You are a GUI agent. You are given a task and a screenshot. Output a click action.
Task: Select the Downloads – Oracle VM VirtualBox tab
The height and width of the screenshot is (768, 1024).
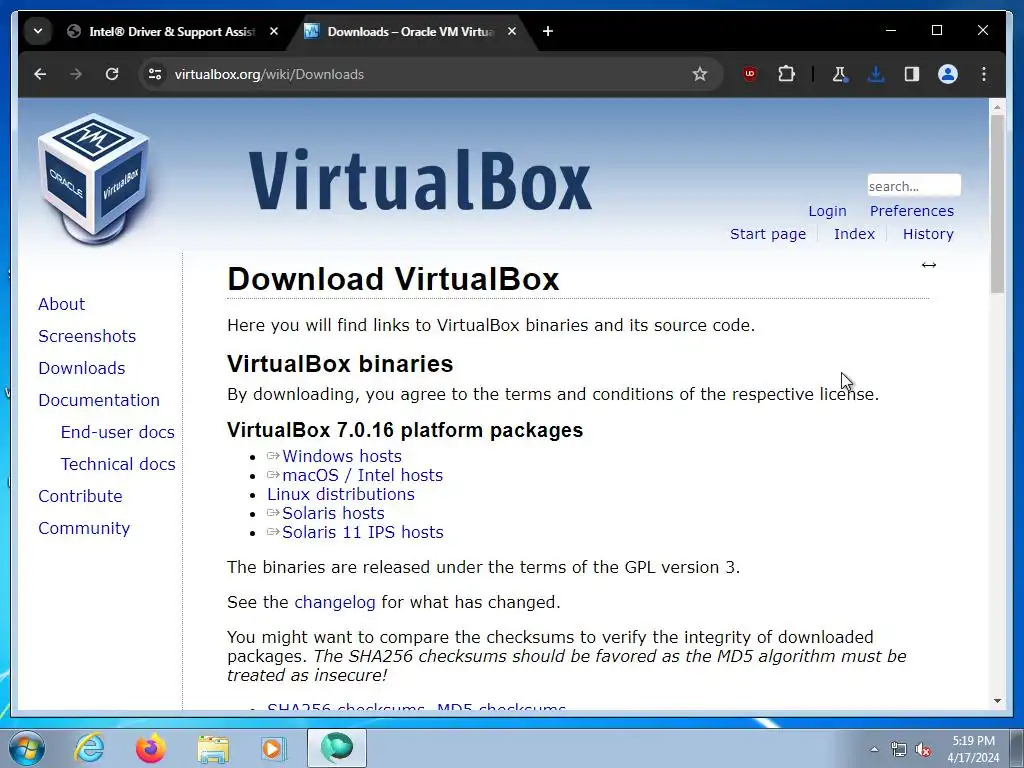coord(410,31)
